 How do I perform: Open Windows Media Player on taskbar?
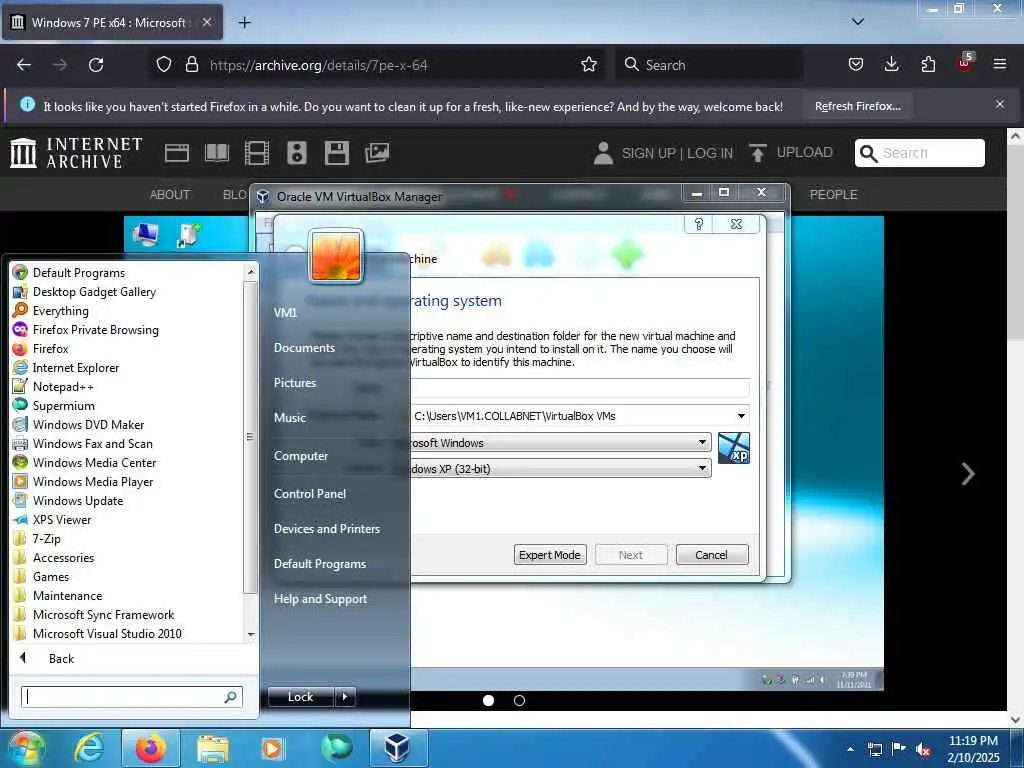coord(272,748)
